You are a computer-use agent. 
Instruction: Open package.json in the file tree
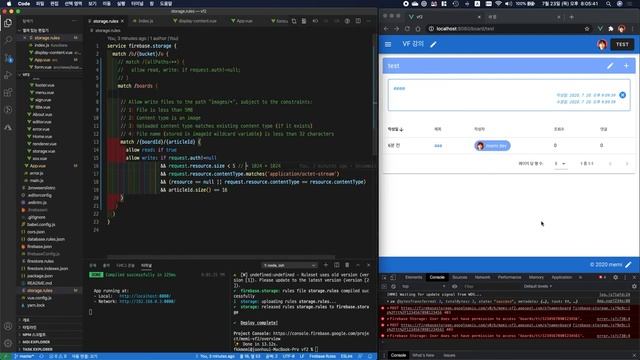click(40, 276)
